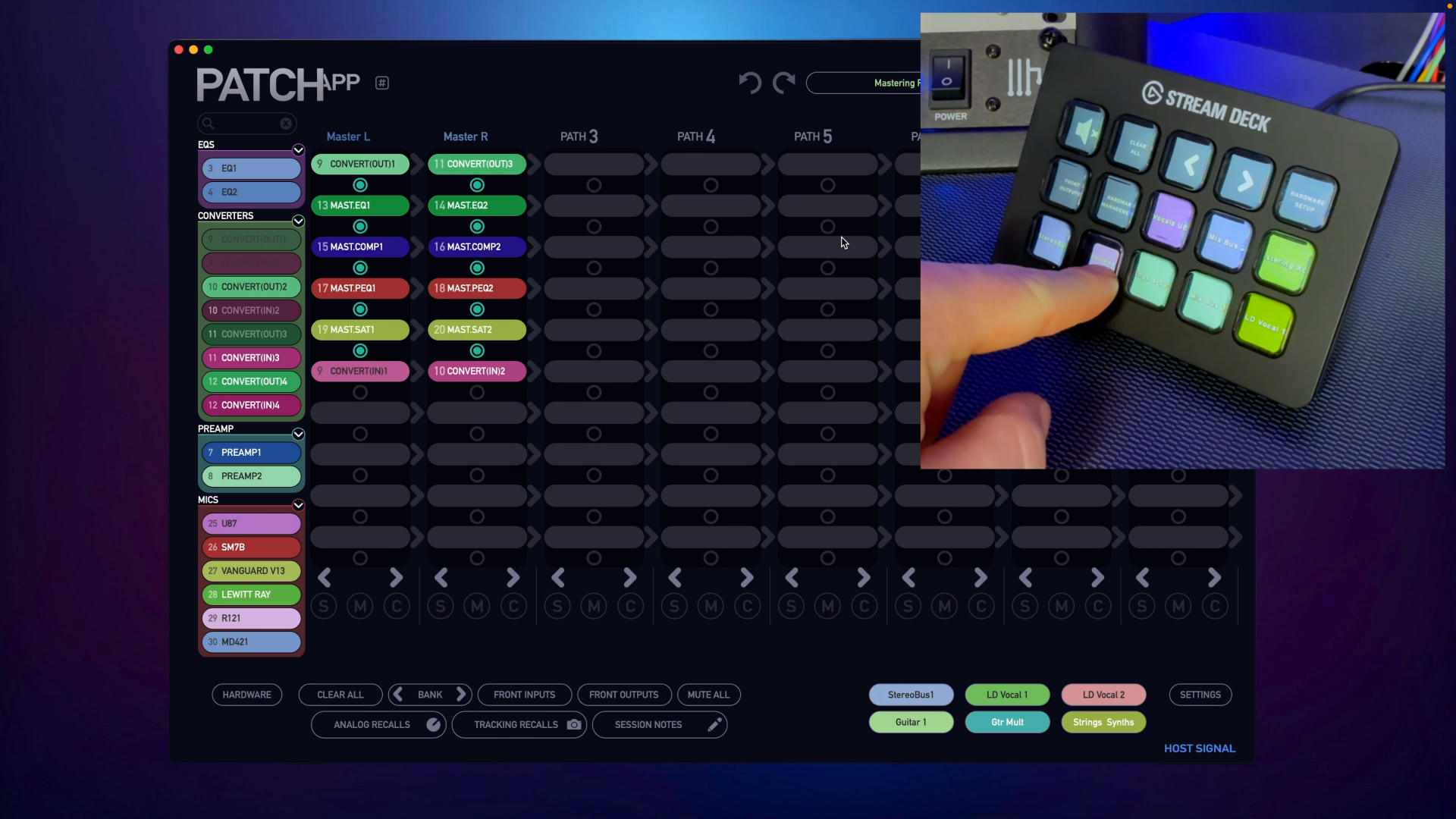Select the PATH 3 column header
Screen dimensions: 1456x819
click(579, 136)
